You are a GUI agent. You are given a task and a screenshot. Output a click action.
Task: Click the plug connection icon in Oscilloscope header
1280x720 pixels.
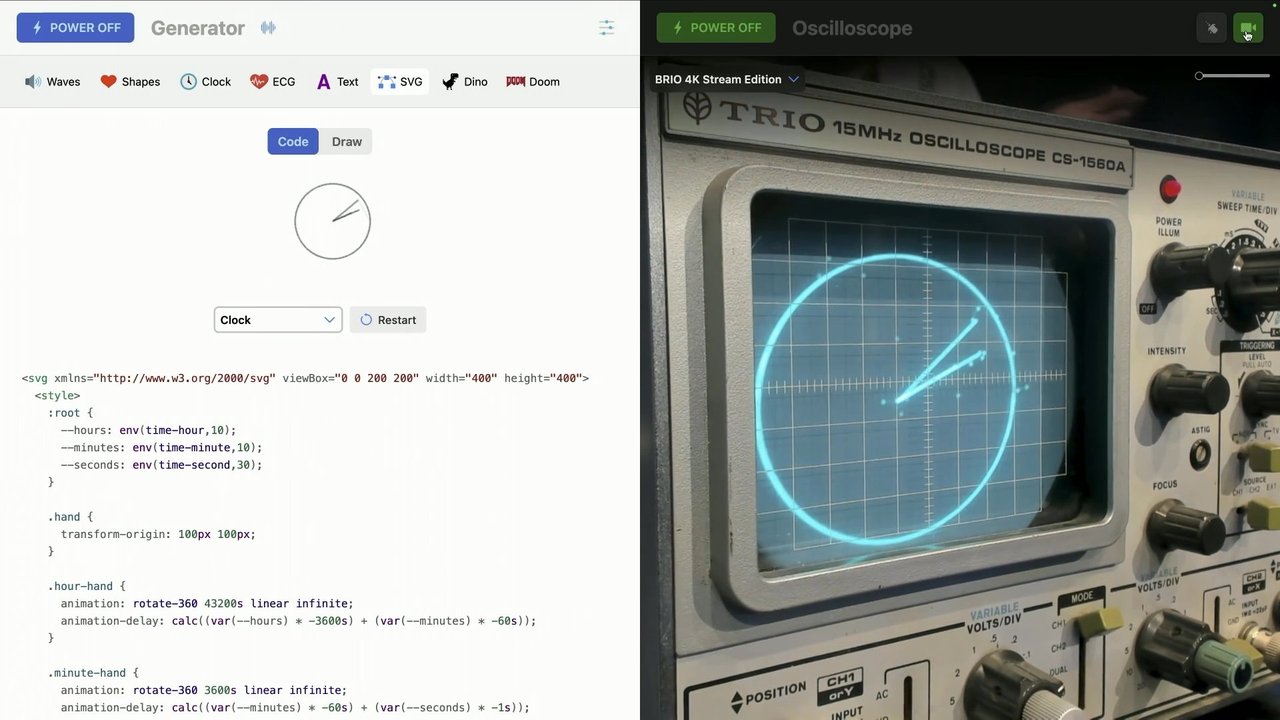1212,28
